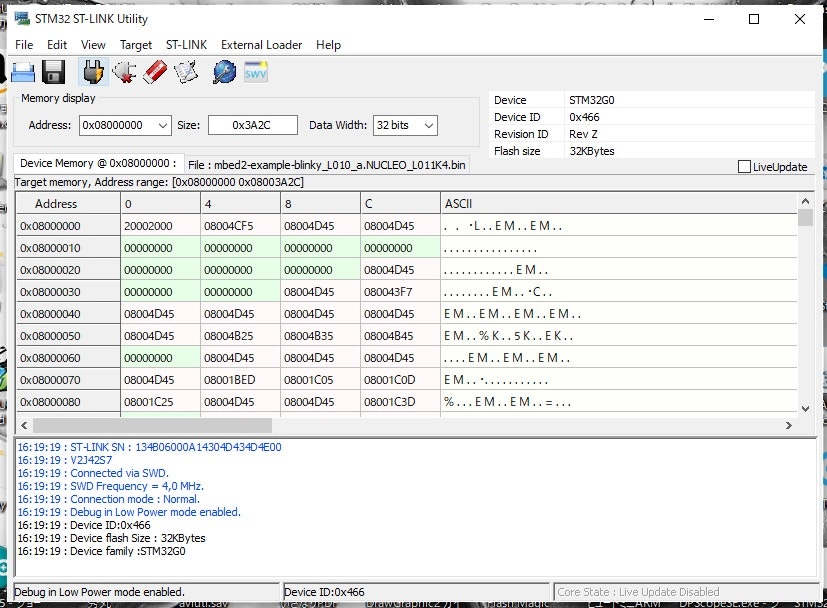Viewport: 827px width, 608px height.
Task: Click the vertical scrollbar thumb in memory table
Action: pyautogui.click(x=805, y=217)
